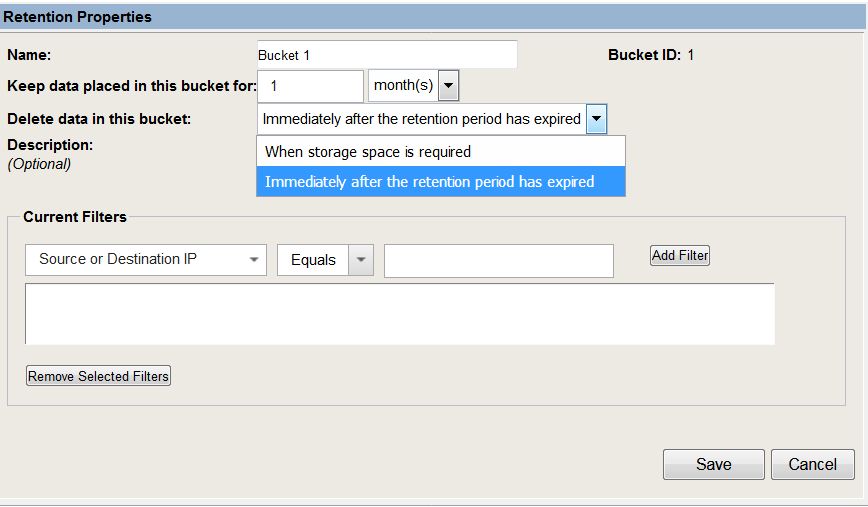Click the Current Filters group label
868x507 pixels.
coord(75,217)
